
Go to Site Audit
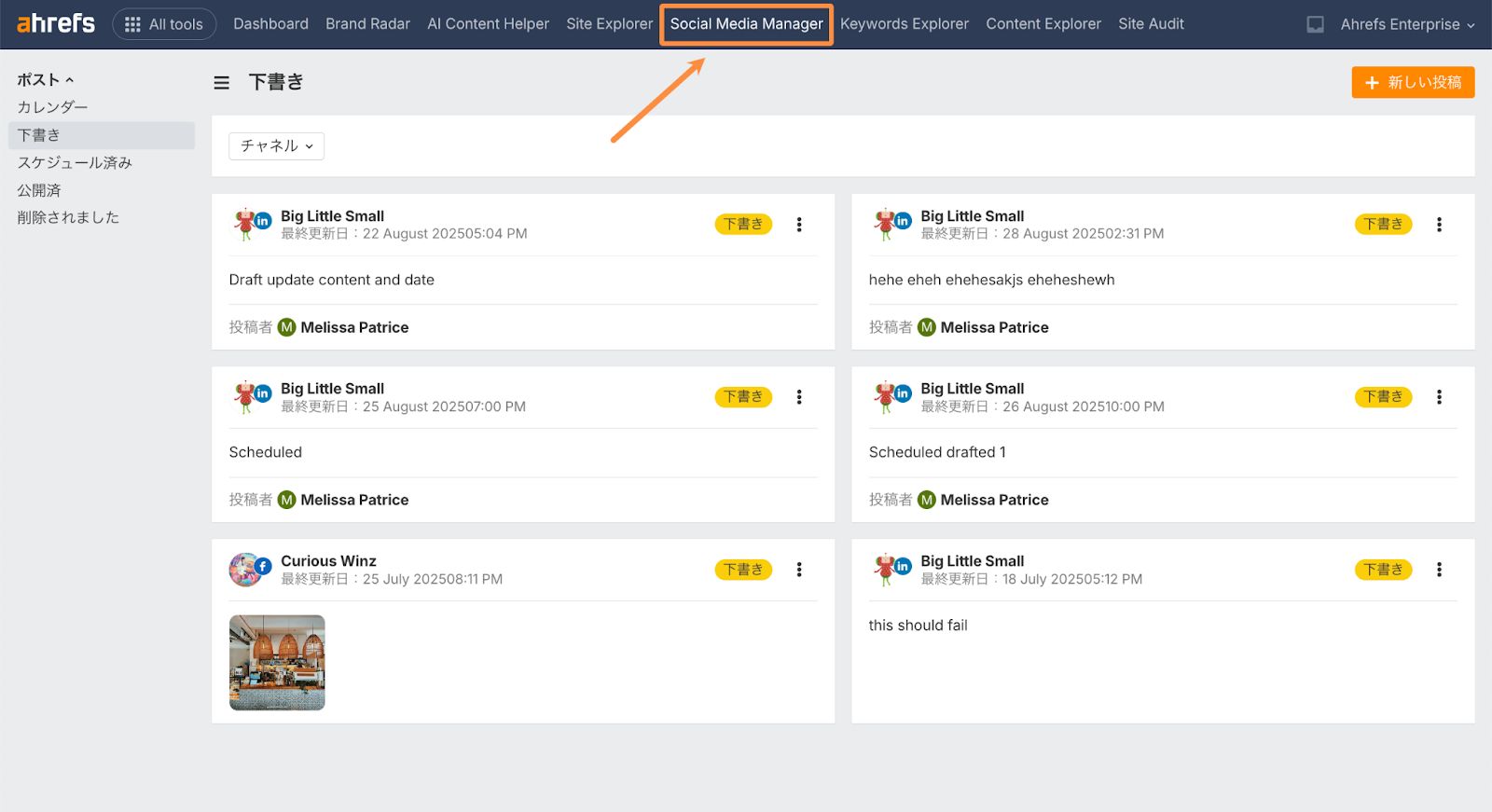tap(1151, 24)
